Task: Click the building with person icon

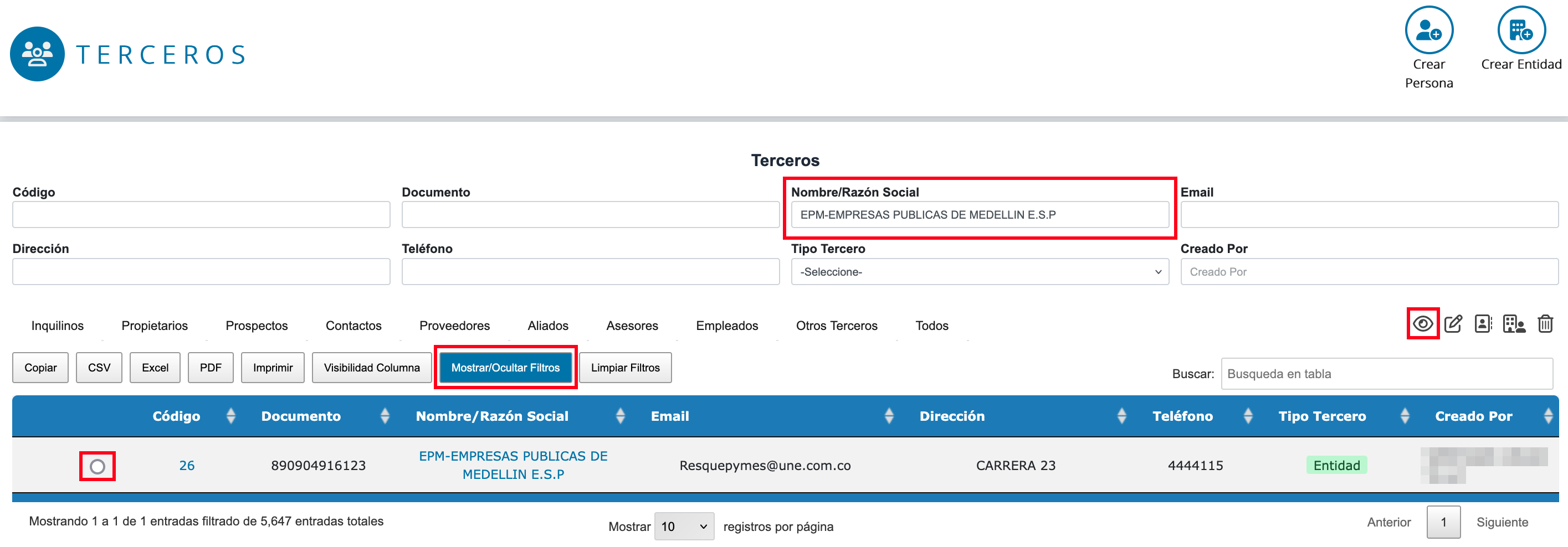Action: pos(1513,324)
